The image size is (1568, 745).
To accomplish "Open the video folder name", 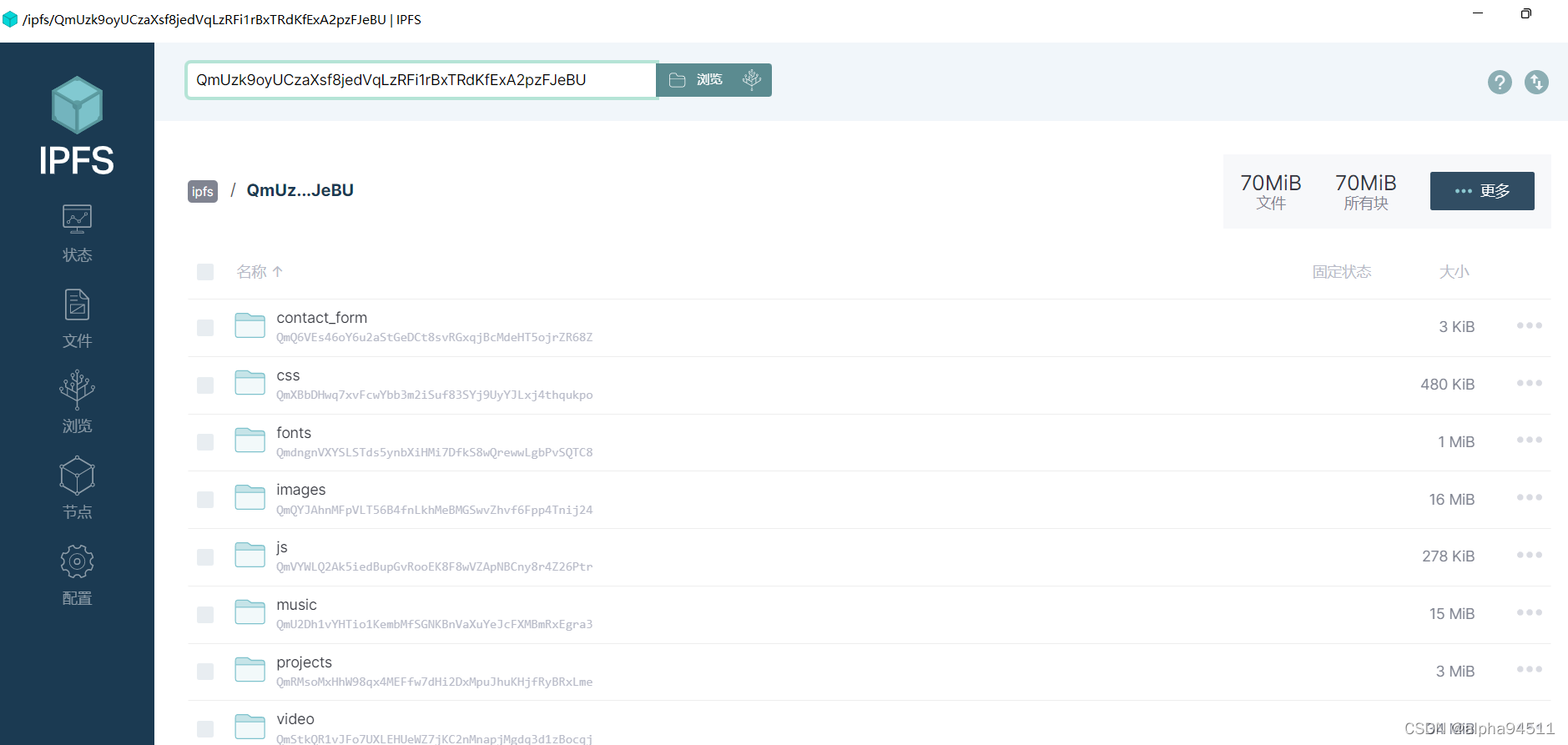I will point(295,719).
